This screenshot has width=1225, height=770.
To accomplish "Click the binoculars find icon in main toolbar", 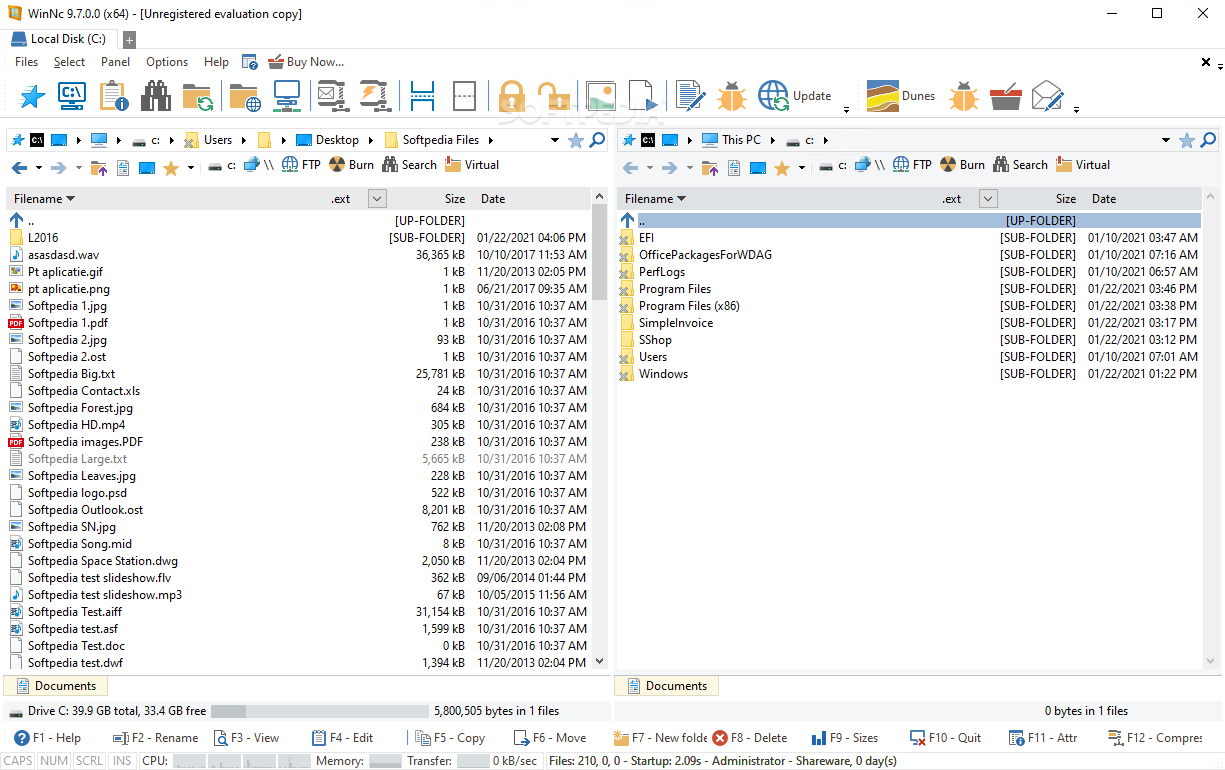I will (155, 96).
